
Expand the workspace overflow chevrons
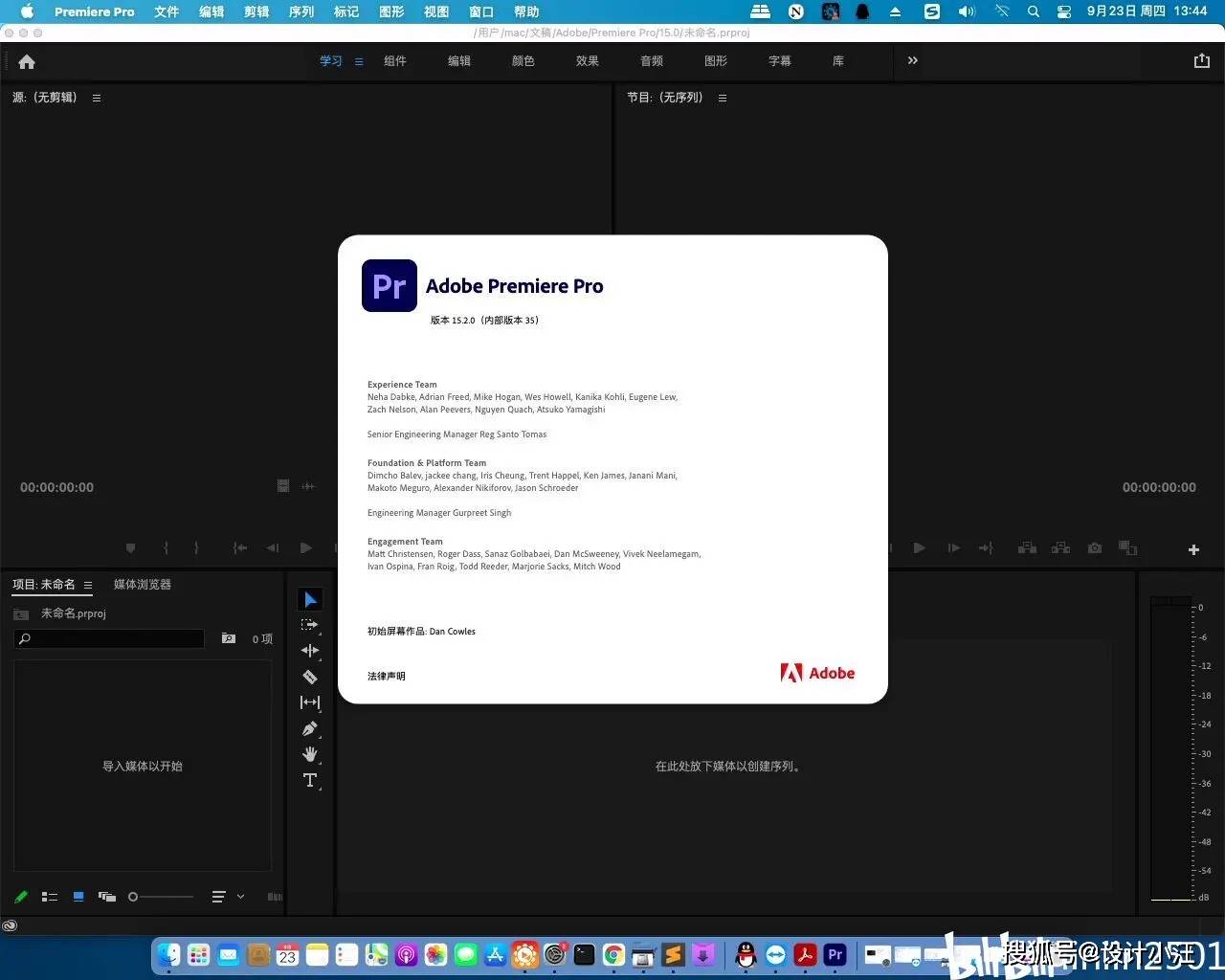[x=912, y=60]
